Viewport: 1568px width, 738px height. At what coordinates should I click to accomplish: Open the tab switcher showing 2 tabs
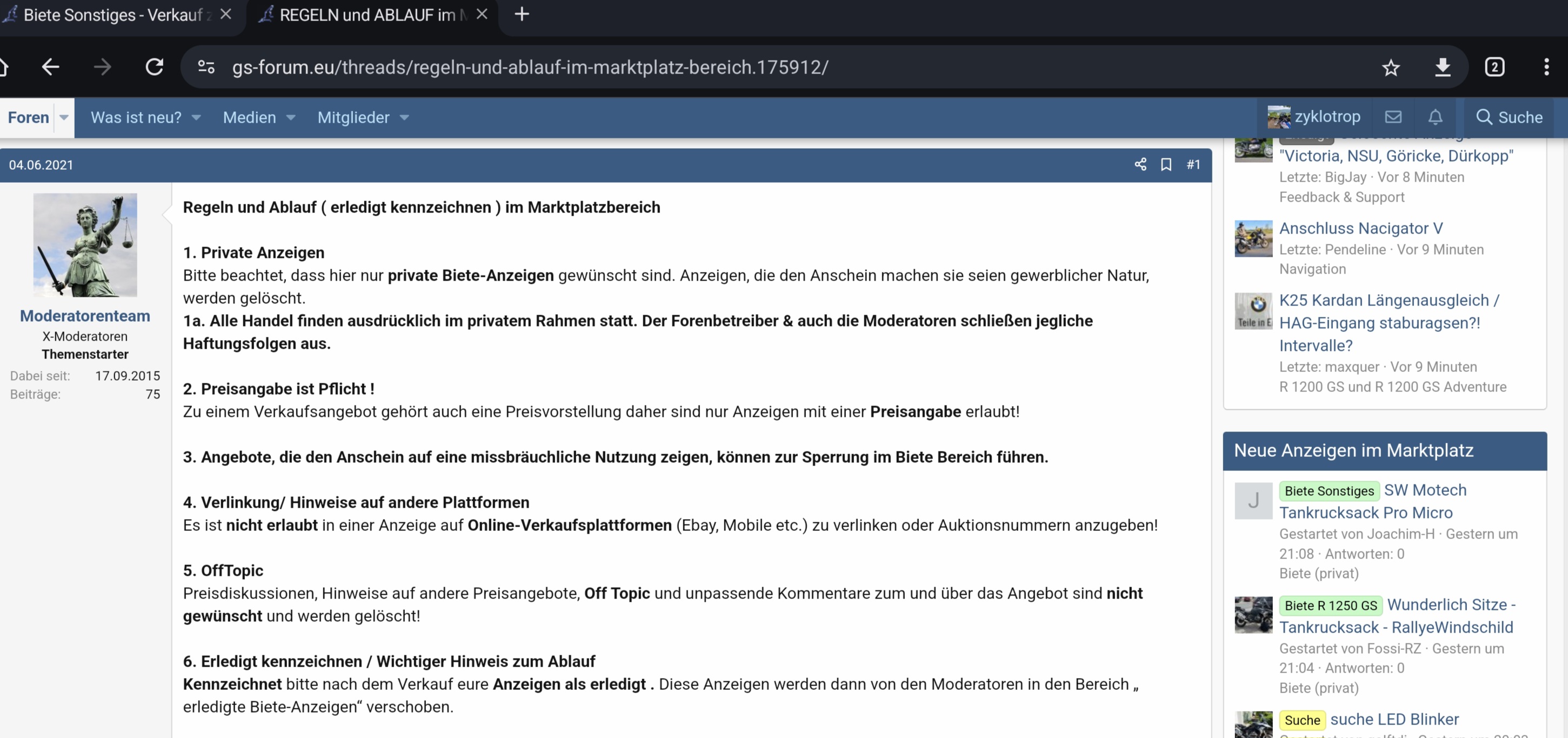click(x=1494, y=67)
